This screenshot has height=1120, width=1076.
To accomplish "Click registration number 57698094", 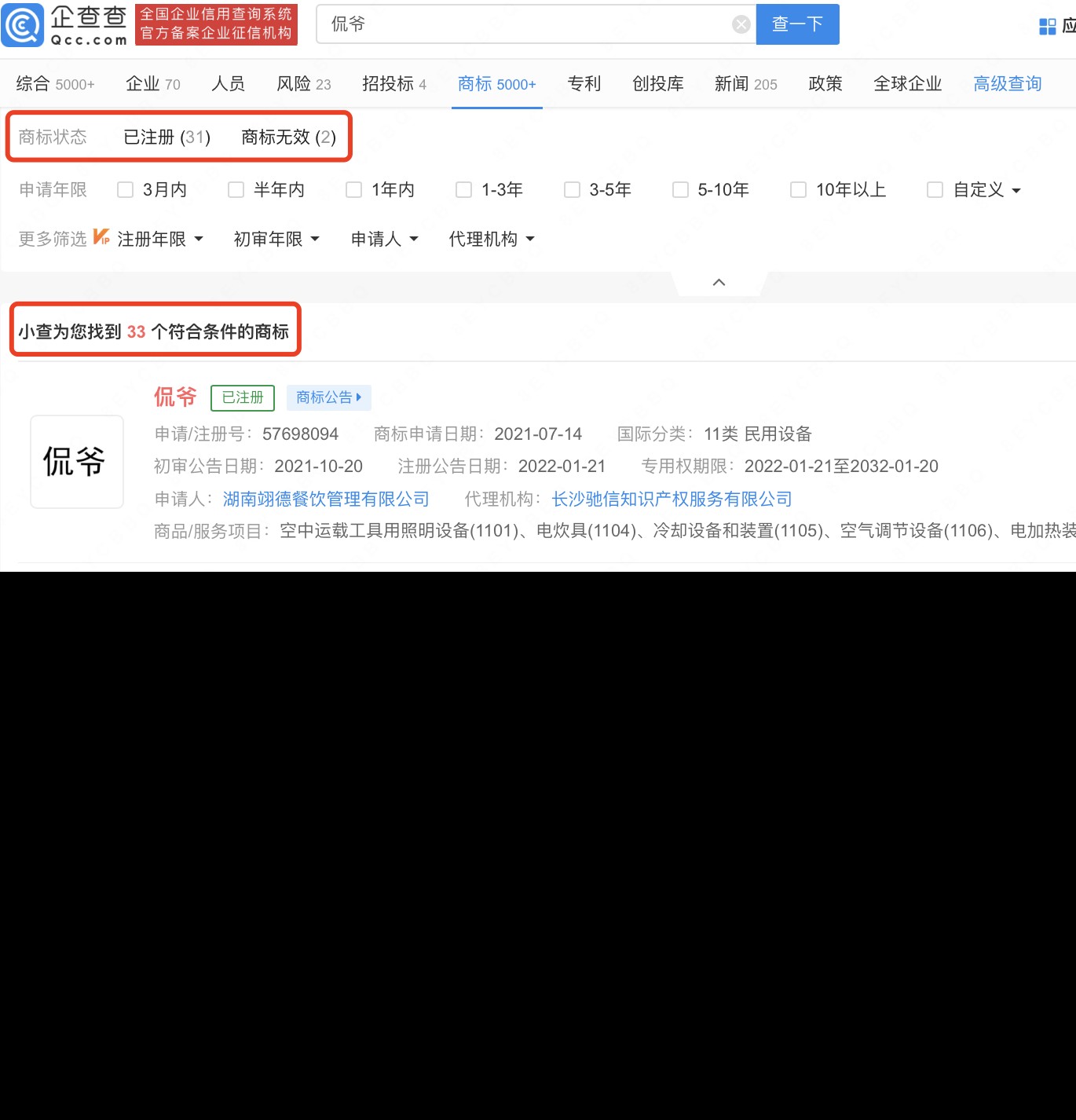I will 300,434.
